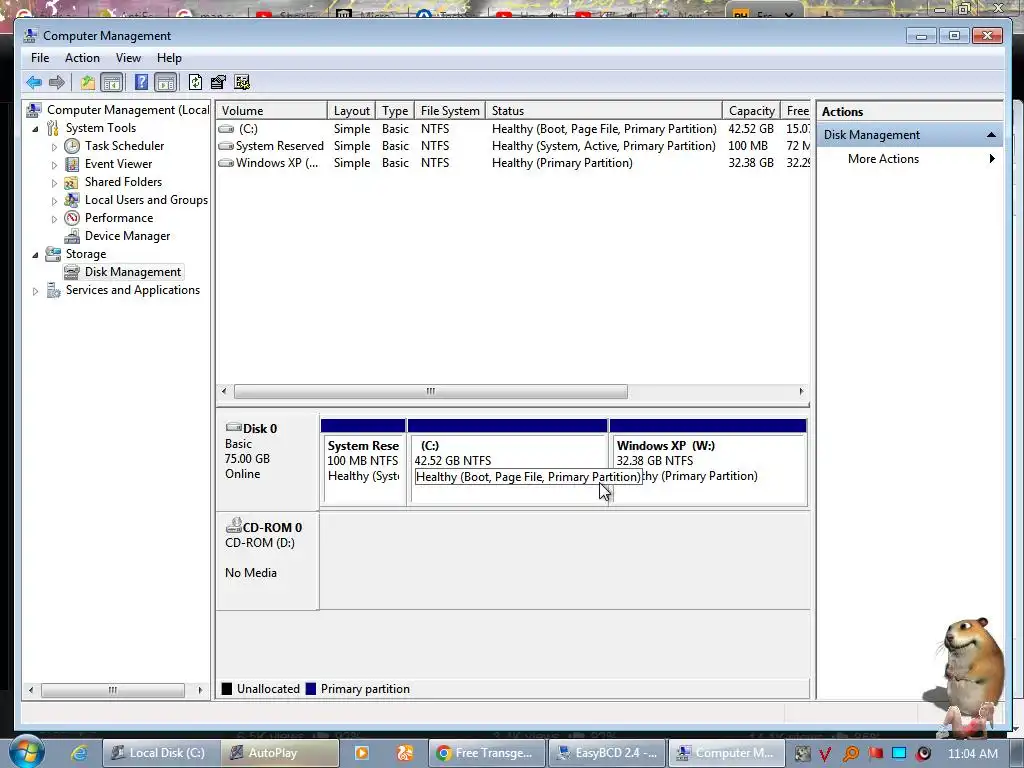Viewport: 1024px width, 768px height.
Task: Collapse the Storage node
Action: [x=35, y=255]
